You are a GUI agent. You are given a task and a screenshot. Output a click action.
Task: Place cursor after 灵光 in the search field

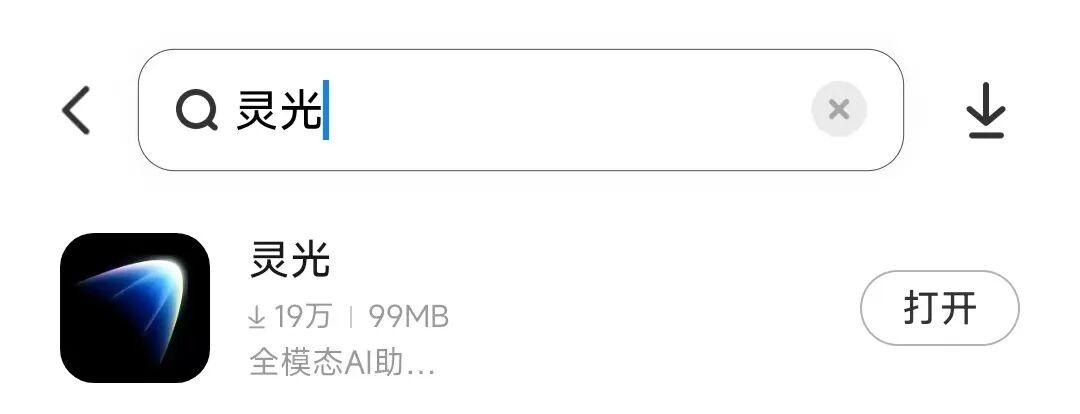(326, 110)
